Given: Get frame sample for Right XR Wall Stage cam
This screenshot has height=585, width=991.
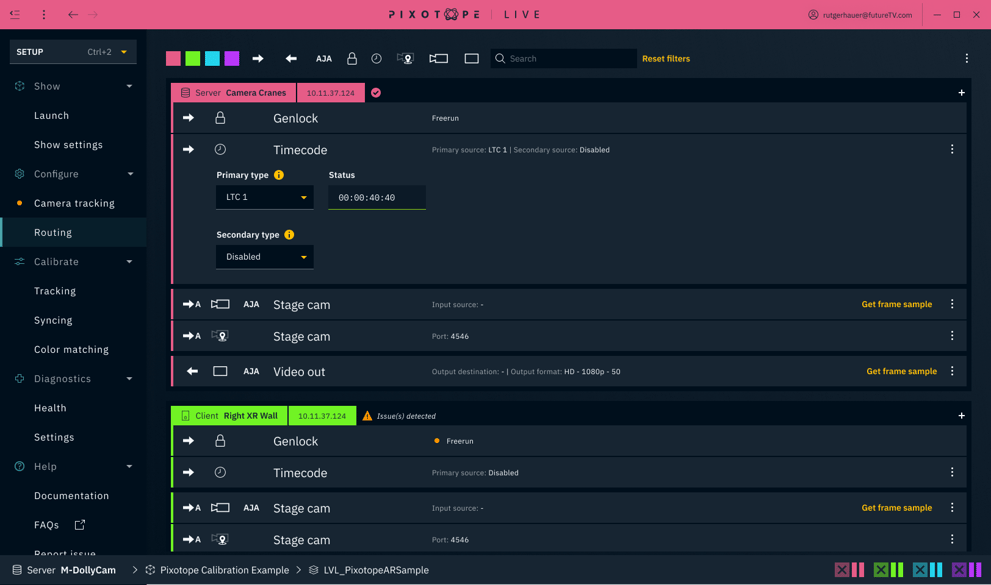Looking at the screenshot, I should pos(896,508).
